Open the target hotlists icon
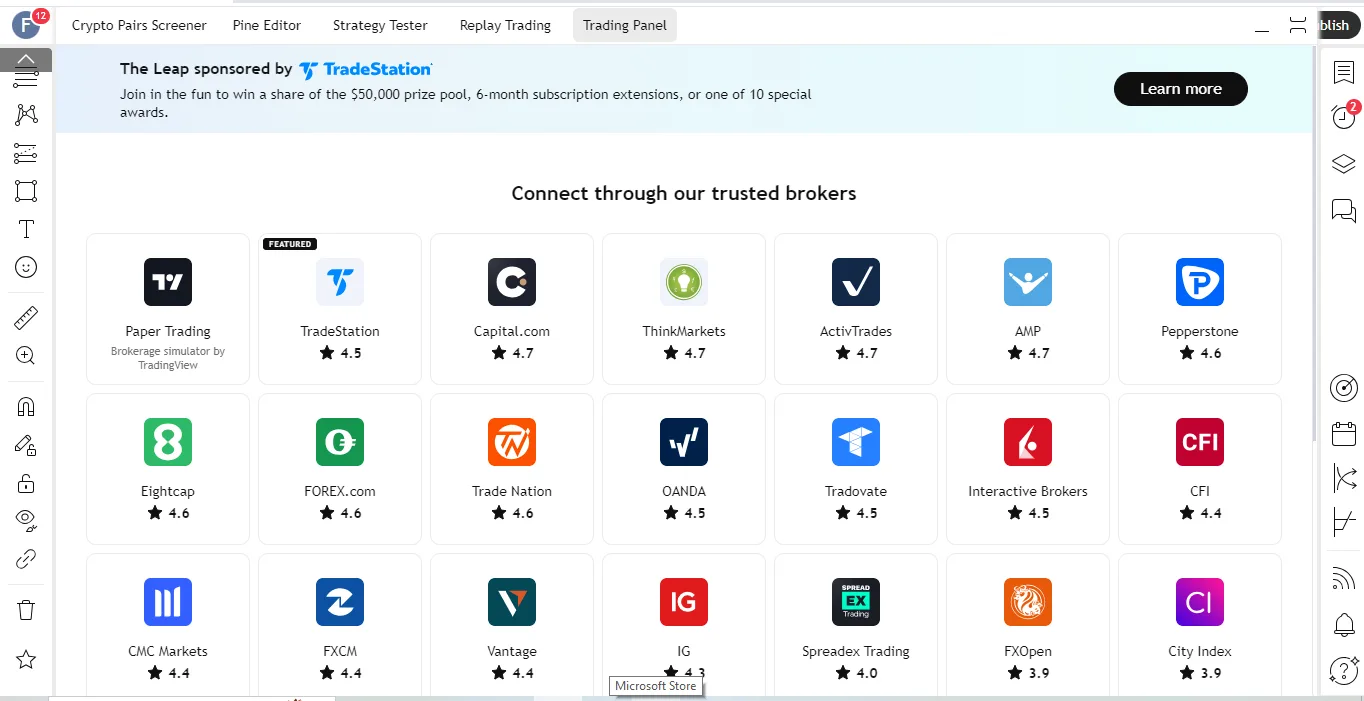This screenshot has width=1364, height=701. [x=1344, y=387]
